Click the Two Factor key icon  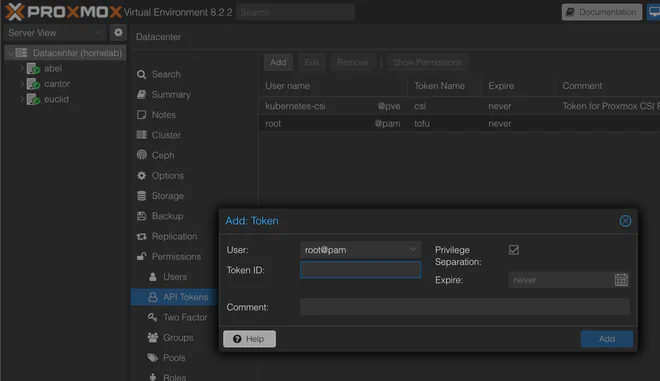[153, 317]
